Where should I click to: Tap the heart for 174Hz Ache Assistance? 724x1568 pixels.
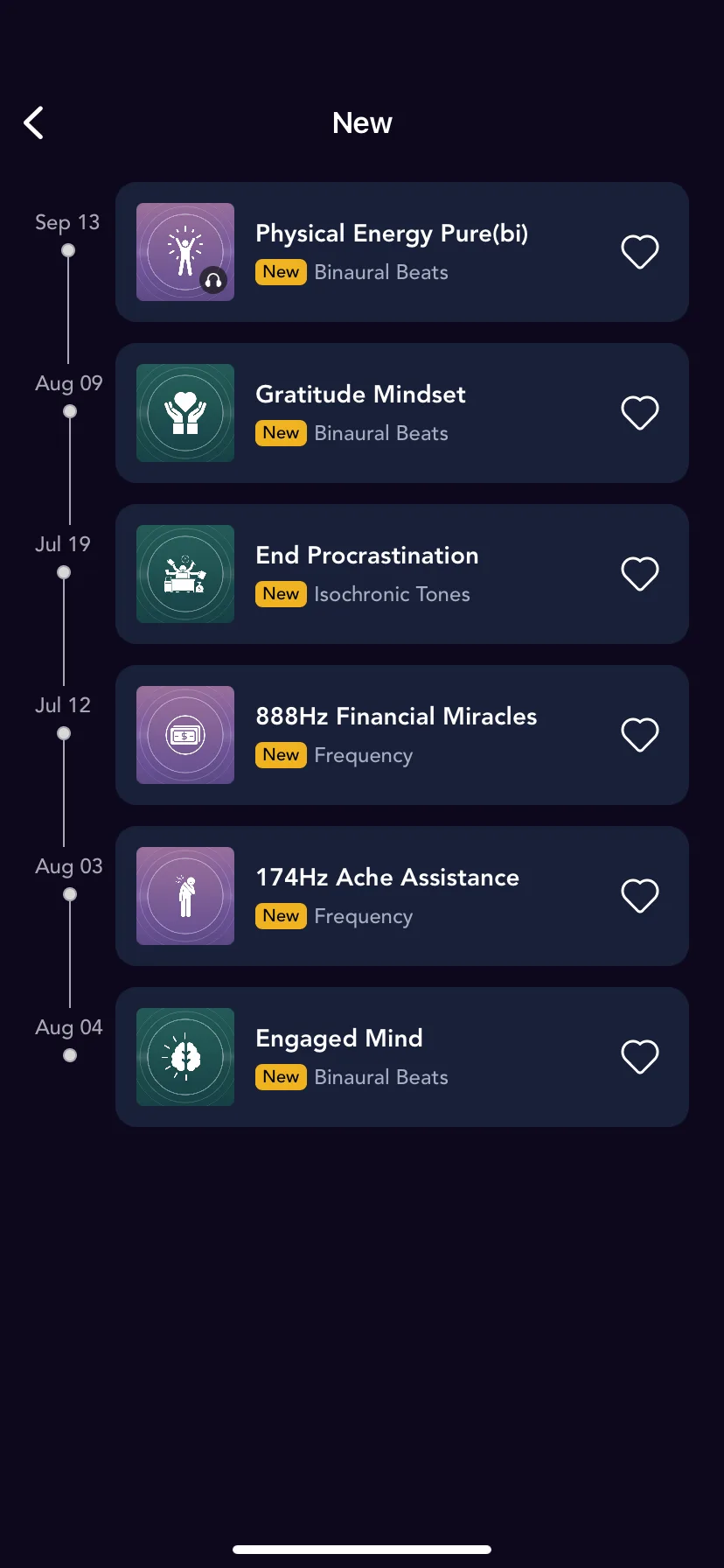[x=640, y=896]
